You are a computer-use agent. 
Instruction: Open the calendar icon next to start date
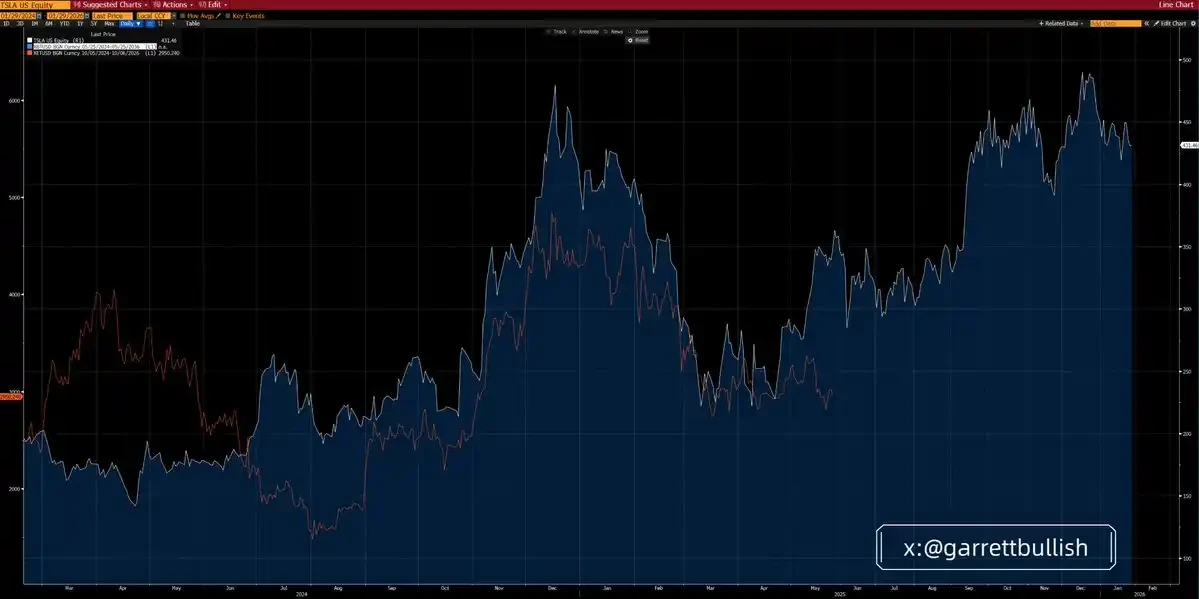pyautogui.click(x=37, y=15)
